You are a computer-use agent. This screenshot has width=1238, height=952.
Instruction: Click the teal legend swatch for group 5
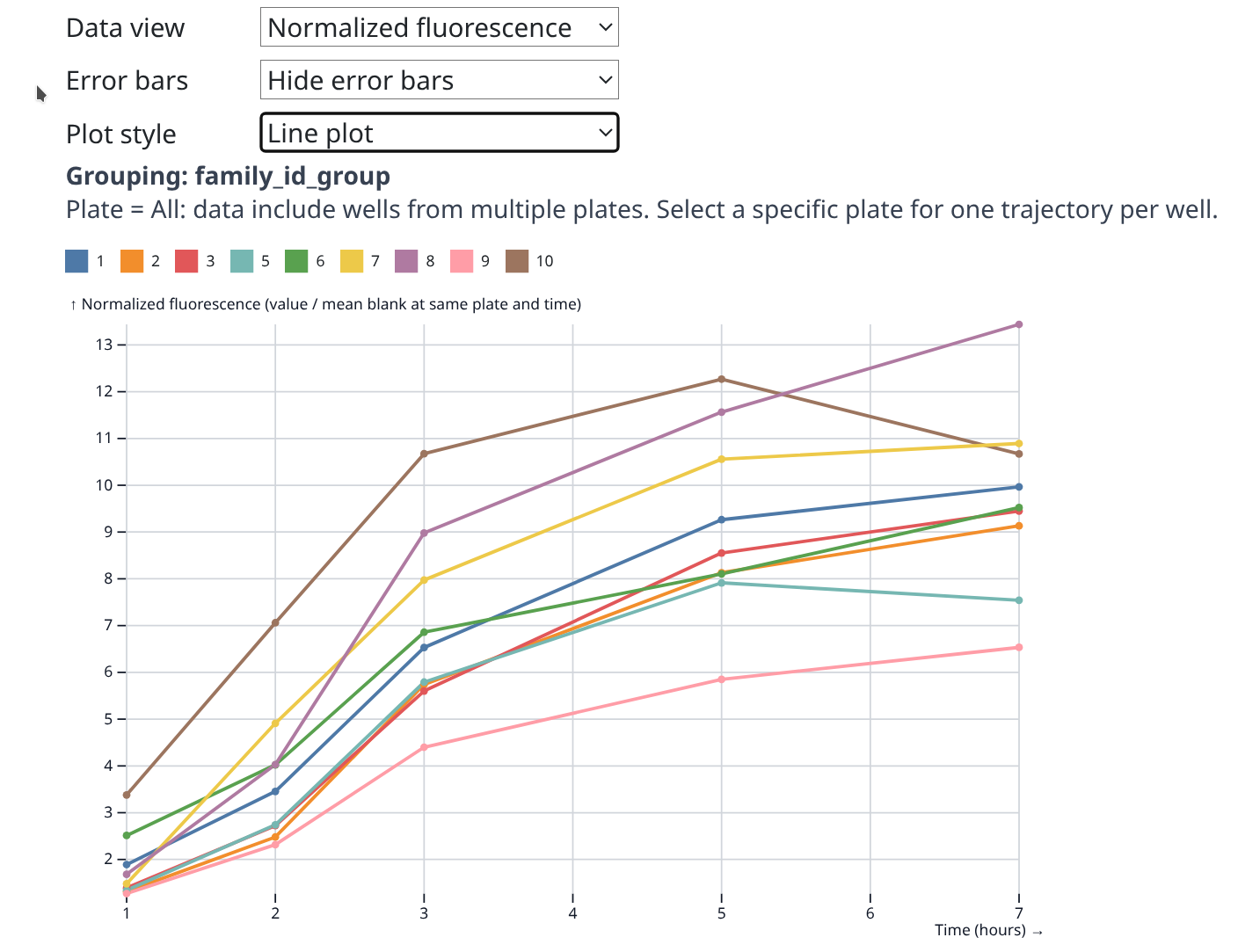[x=242, y=261]
